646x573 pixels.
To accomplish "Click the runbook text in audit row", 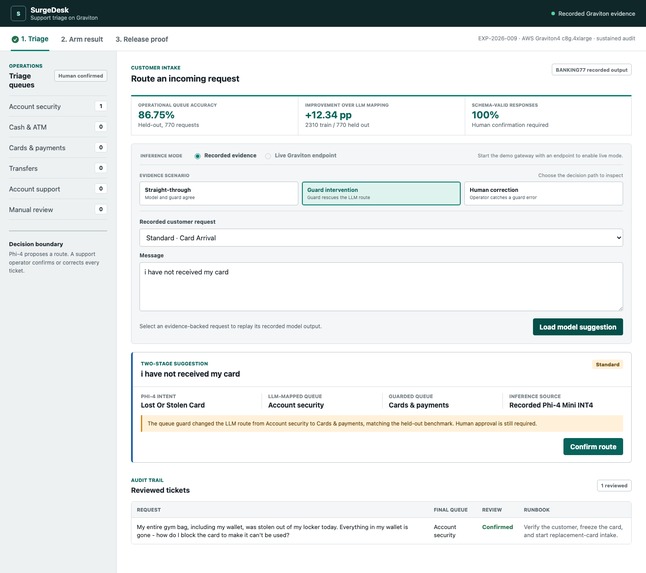I will (573, 531).
